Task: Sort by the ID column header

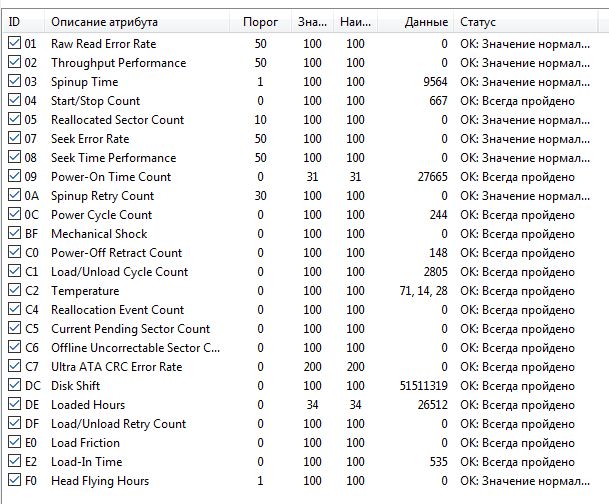Action: point(24,22)
